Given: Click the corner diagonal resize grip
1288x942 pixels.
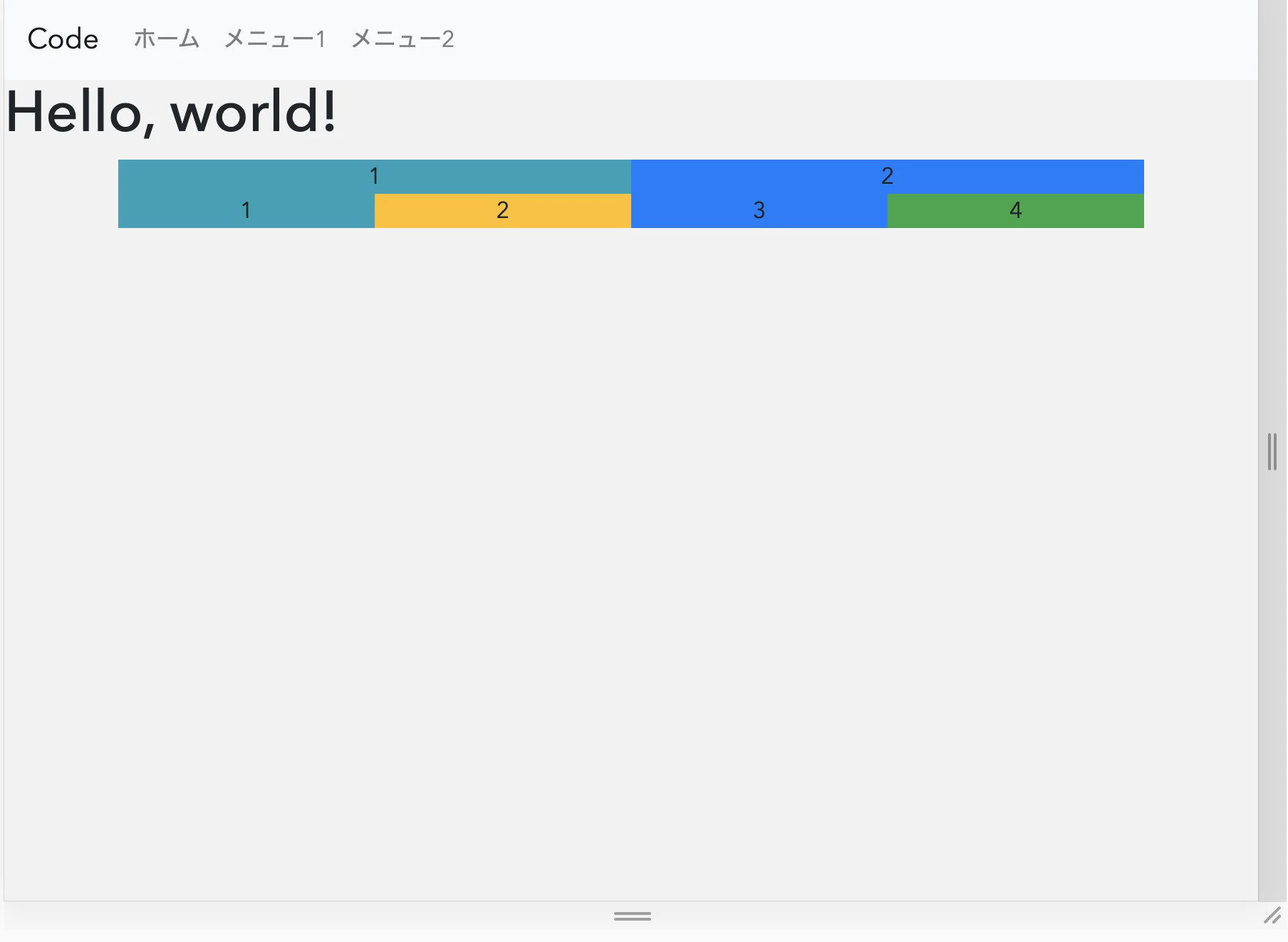Looking at the screenshot, I should [x=1272, y=916].
